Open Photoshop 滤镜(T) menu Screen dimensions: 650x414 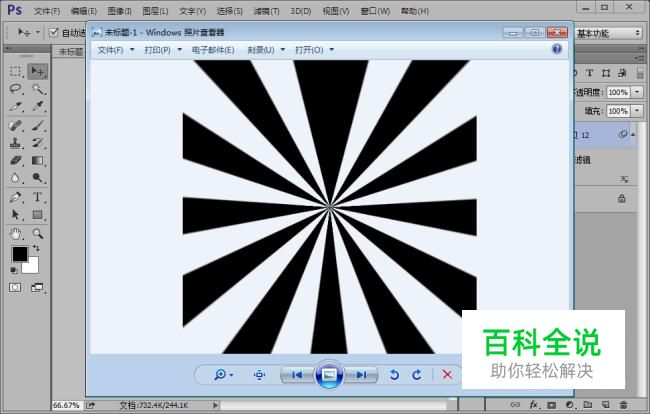coord(266,11)
